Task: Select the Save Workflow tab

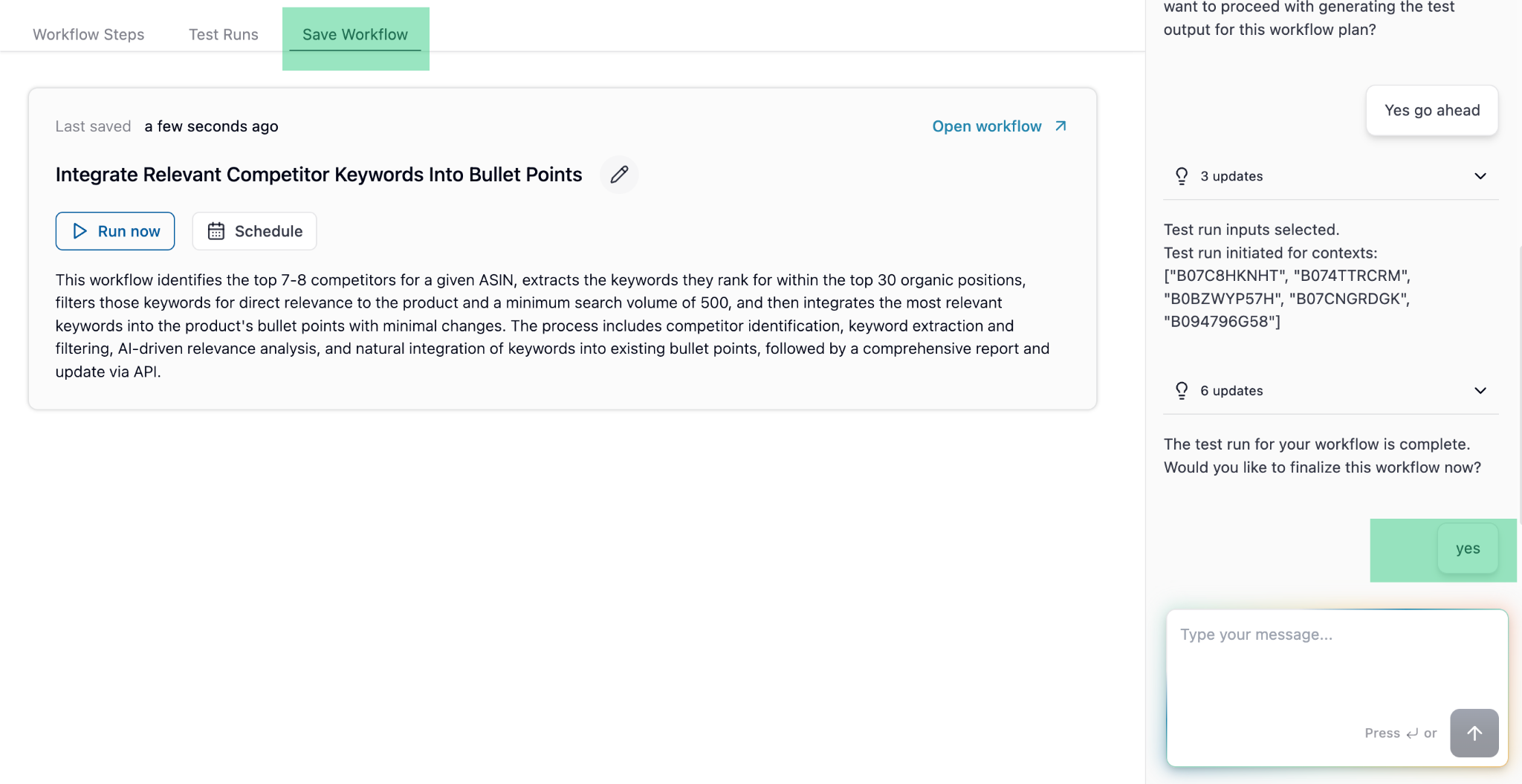Action: [x=354, y=34]
